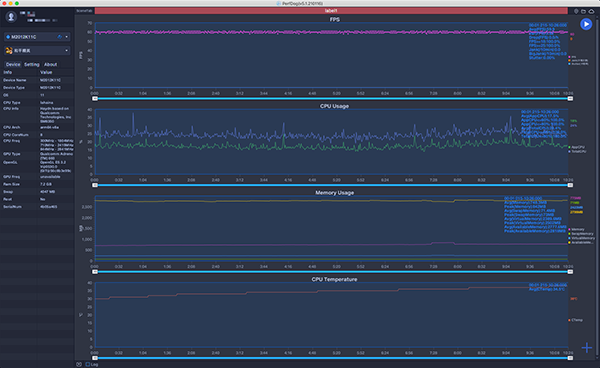Select the CPU Freq row

37,145
